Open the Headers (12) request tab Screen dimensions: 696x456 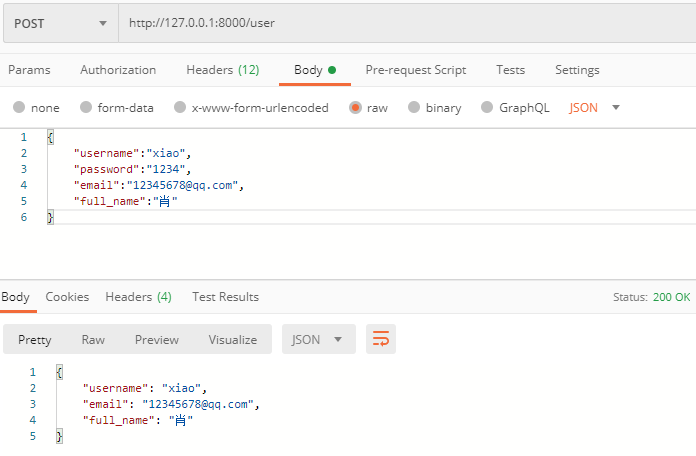(x=222, y=70)
